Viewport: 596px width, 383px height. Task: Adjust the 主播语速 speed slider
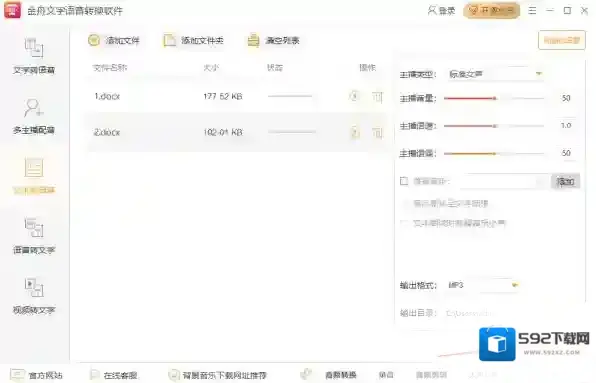tap(494, 126)
